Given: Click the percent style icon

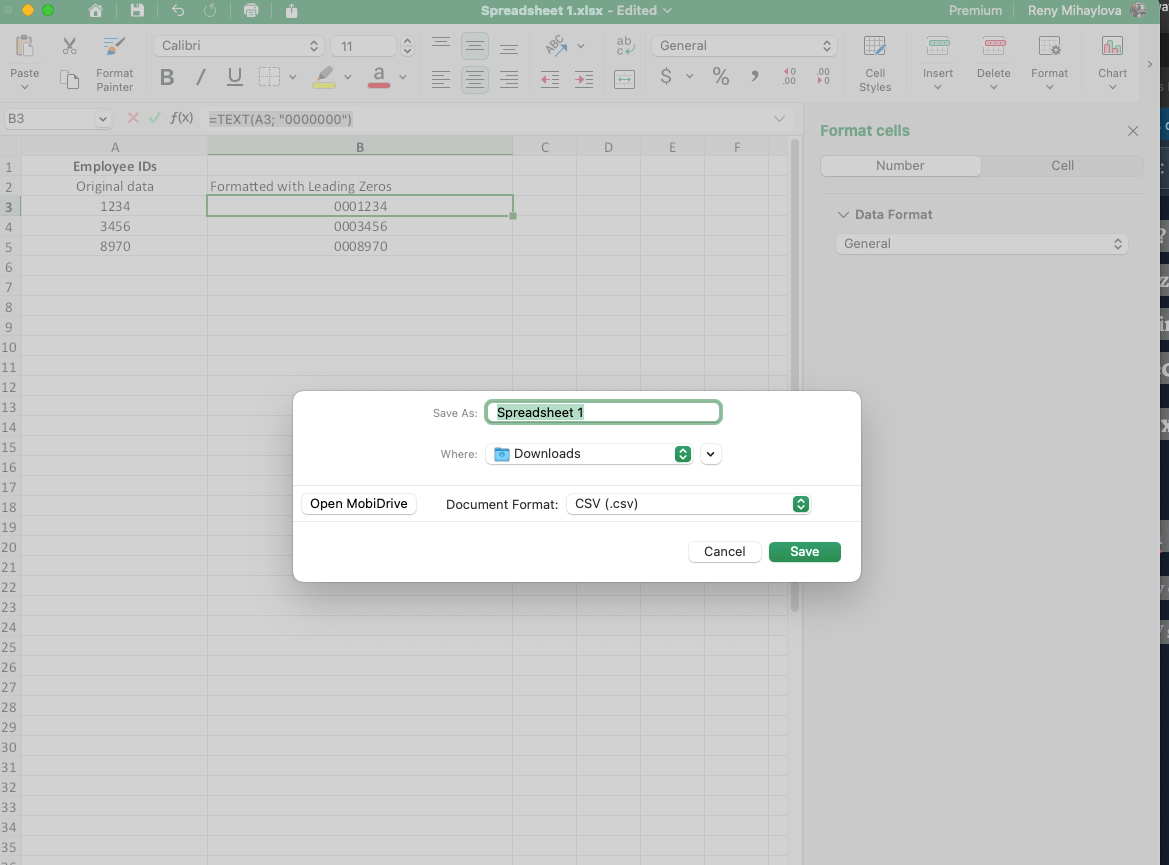Looking at the screenshot, I should coord(720,77).
